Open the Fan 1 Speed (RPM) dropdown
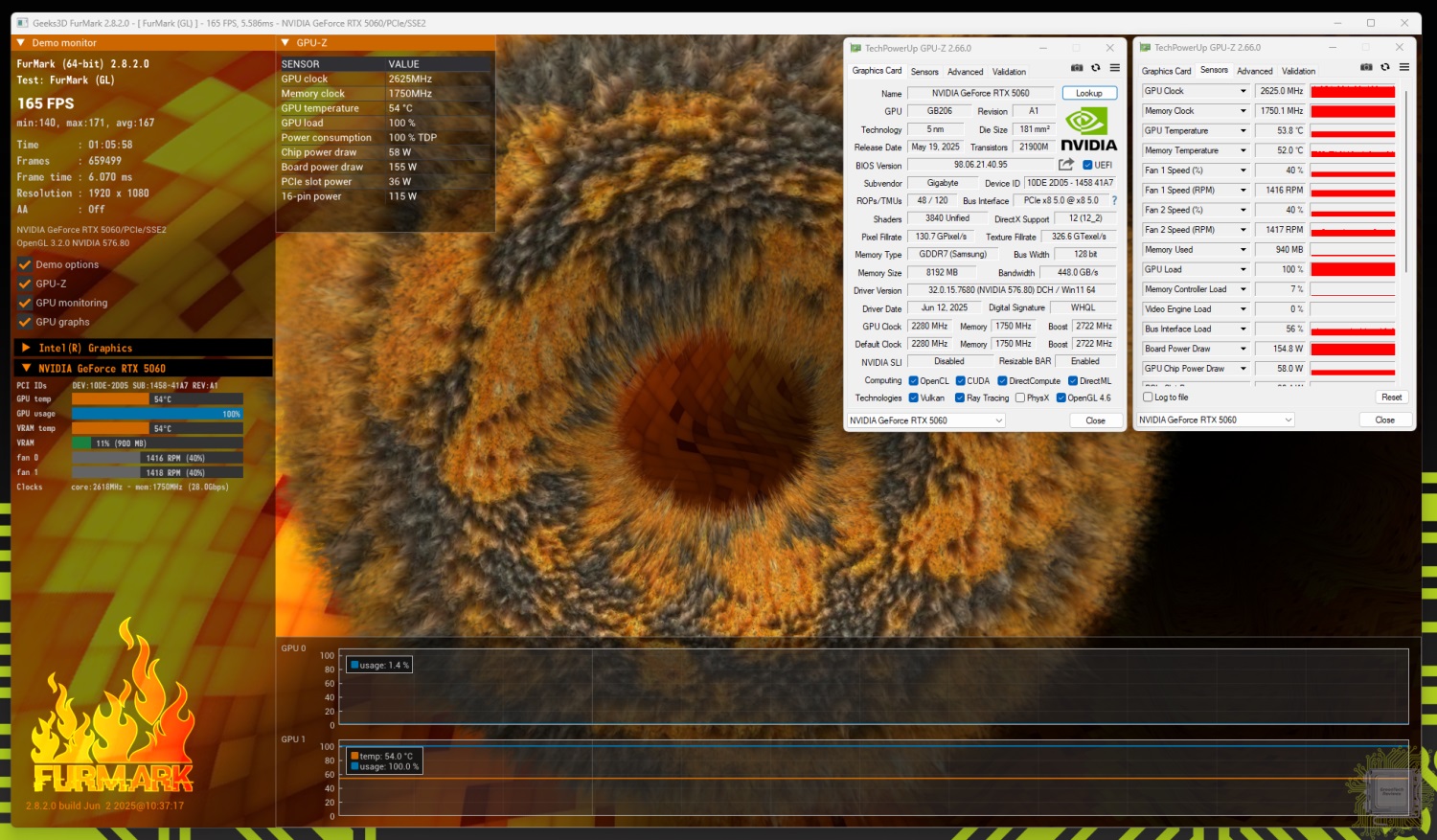Screen dimensions: 1437x840 [x=1243, y=190]
